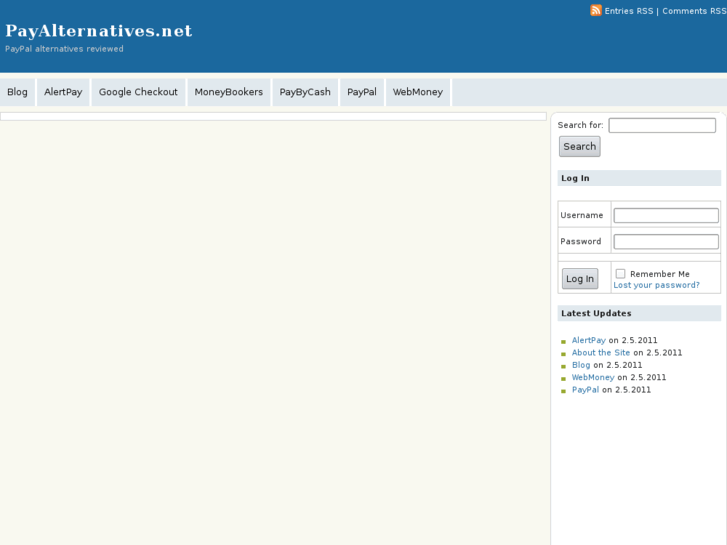Select MoneyBookers in navigation
The image size is (727, 545).
tap(229, 92)
